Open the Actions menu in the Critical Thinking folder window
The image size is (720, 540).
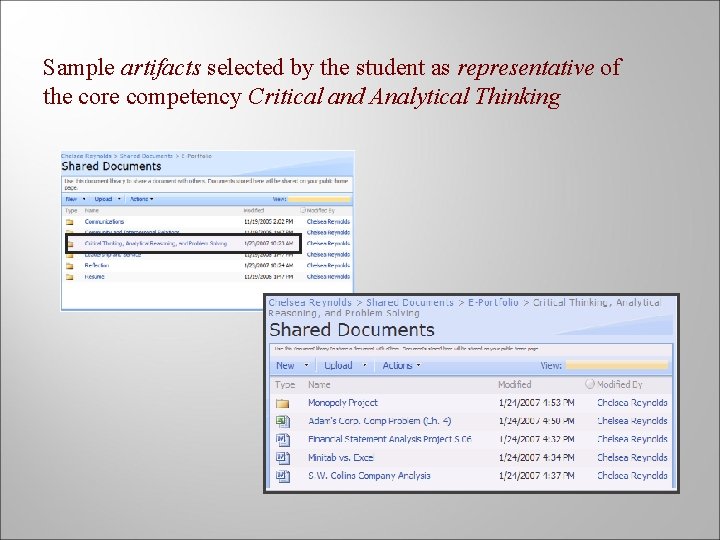click(397, 366)
